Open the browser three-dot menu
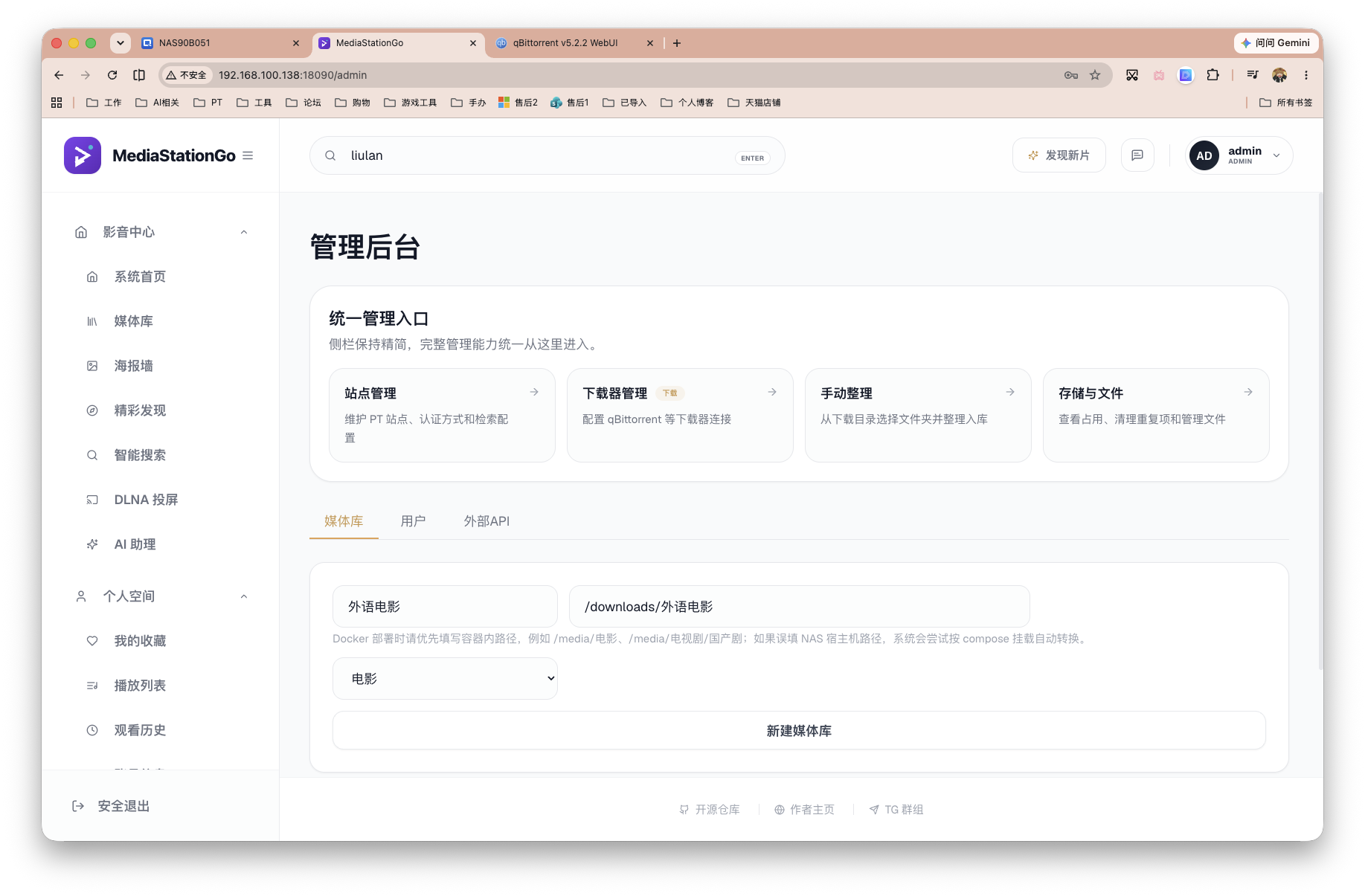 1306,75
